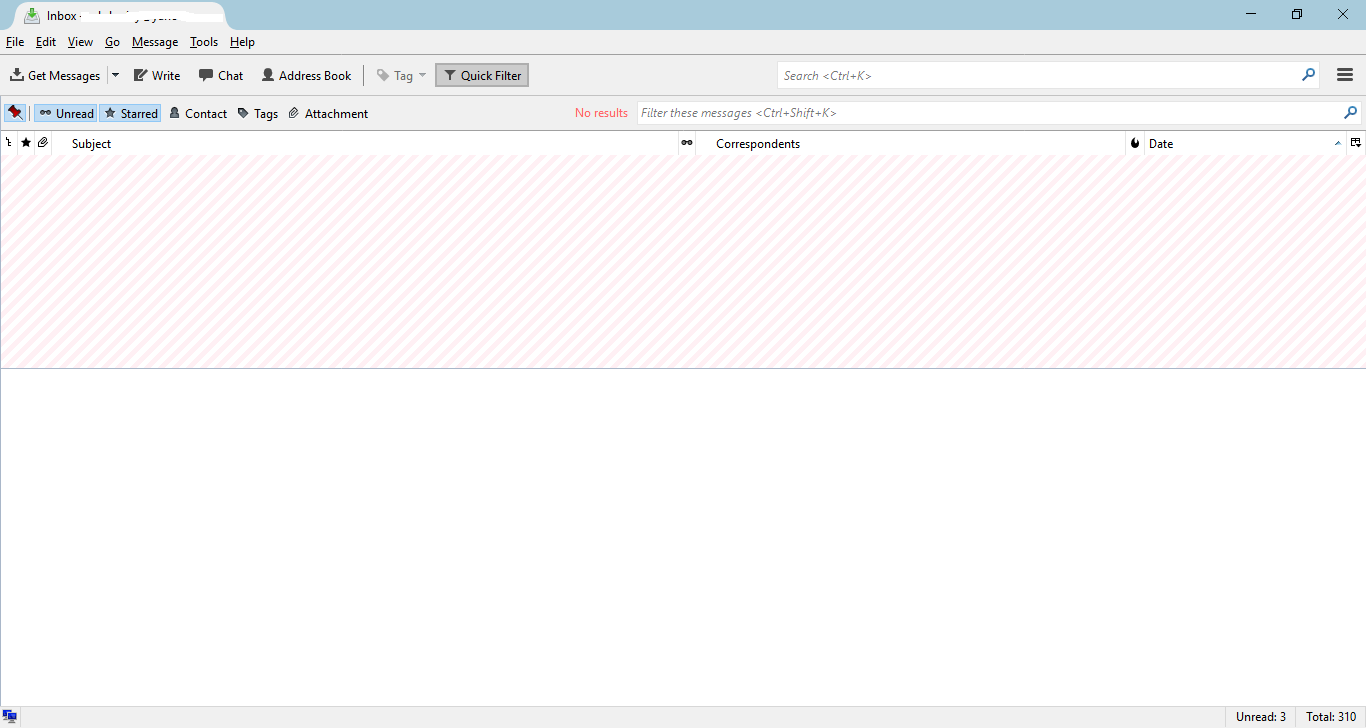Compose a new message with Write
1366x728 pixels.
[x=157, y=75]
